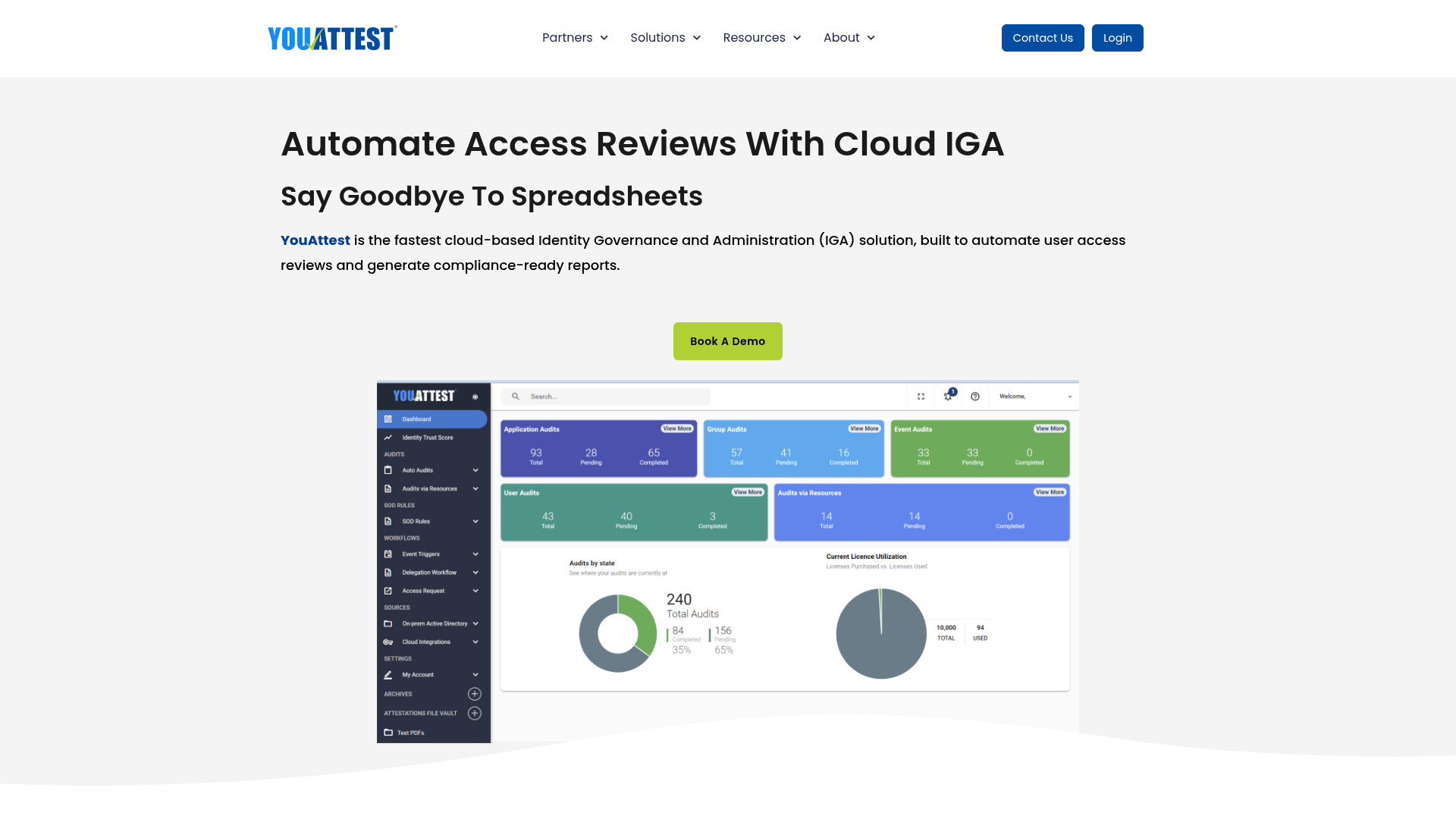Click the Event Triggers calendar icon
1456x819 pixels.
pyautogui.click(x=388, y=554)
